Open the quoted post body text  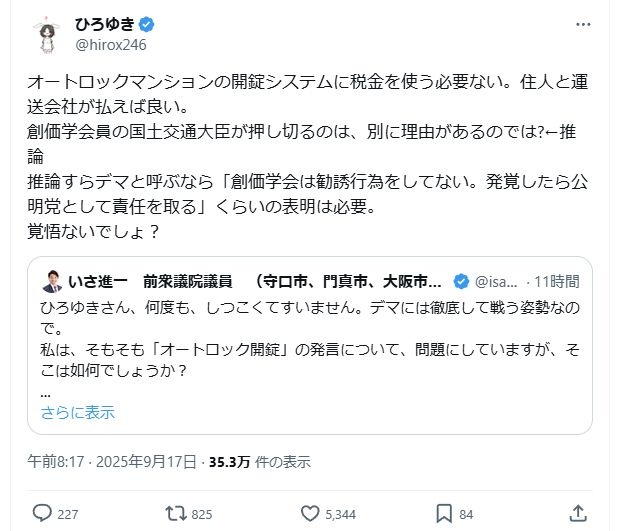[x=300, y=340]
